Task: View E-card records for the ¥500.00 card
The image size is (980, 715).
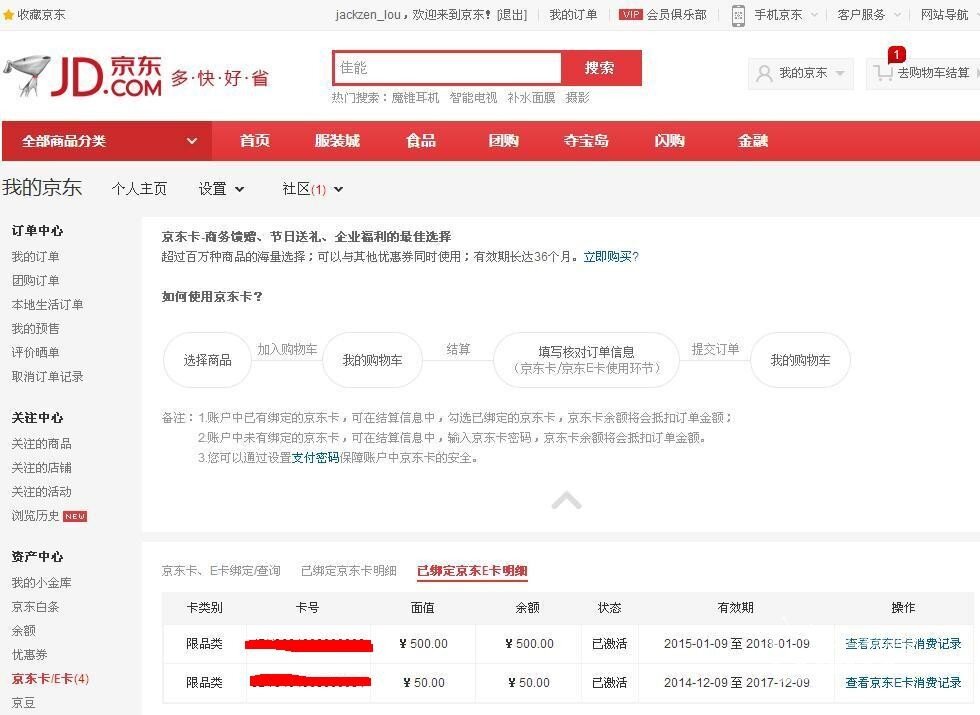Action: (x=903, y=644)
